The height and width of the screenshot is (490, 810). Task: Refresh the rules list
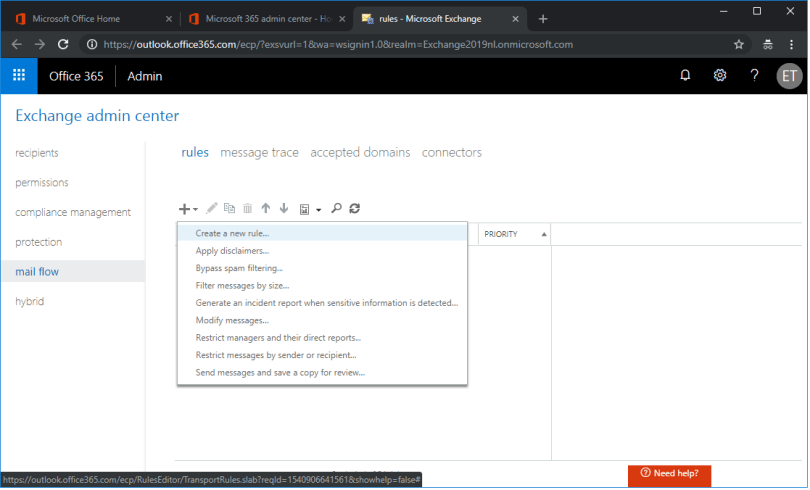(x=355, y=209)
